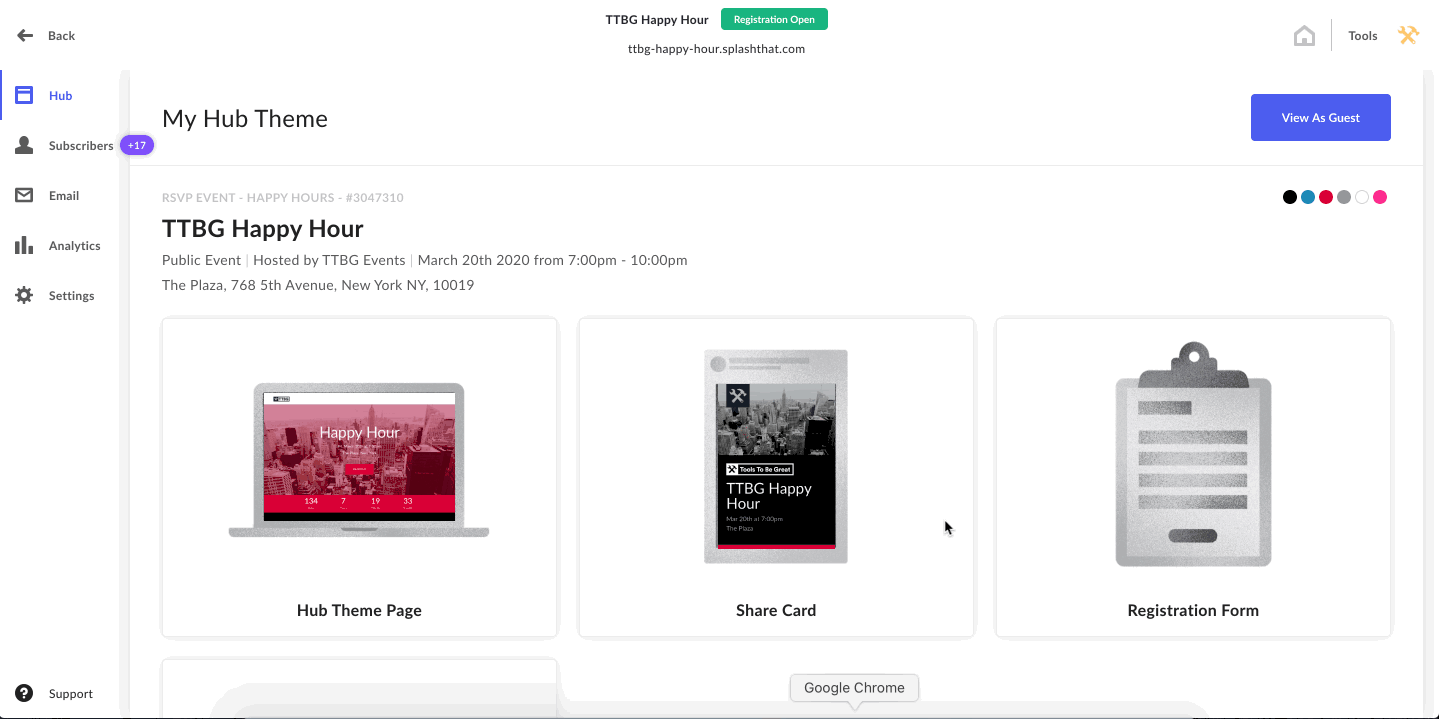Viewport: 1439px width, 719px height.
Task: Click the March 20th 2020 date text
Action: pos(552,260)
